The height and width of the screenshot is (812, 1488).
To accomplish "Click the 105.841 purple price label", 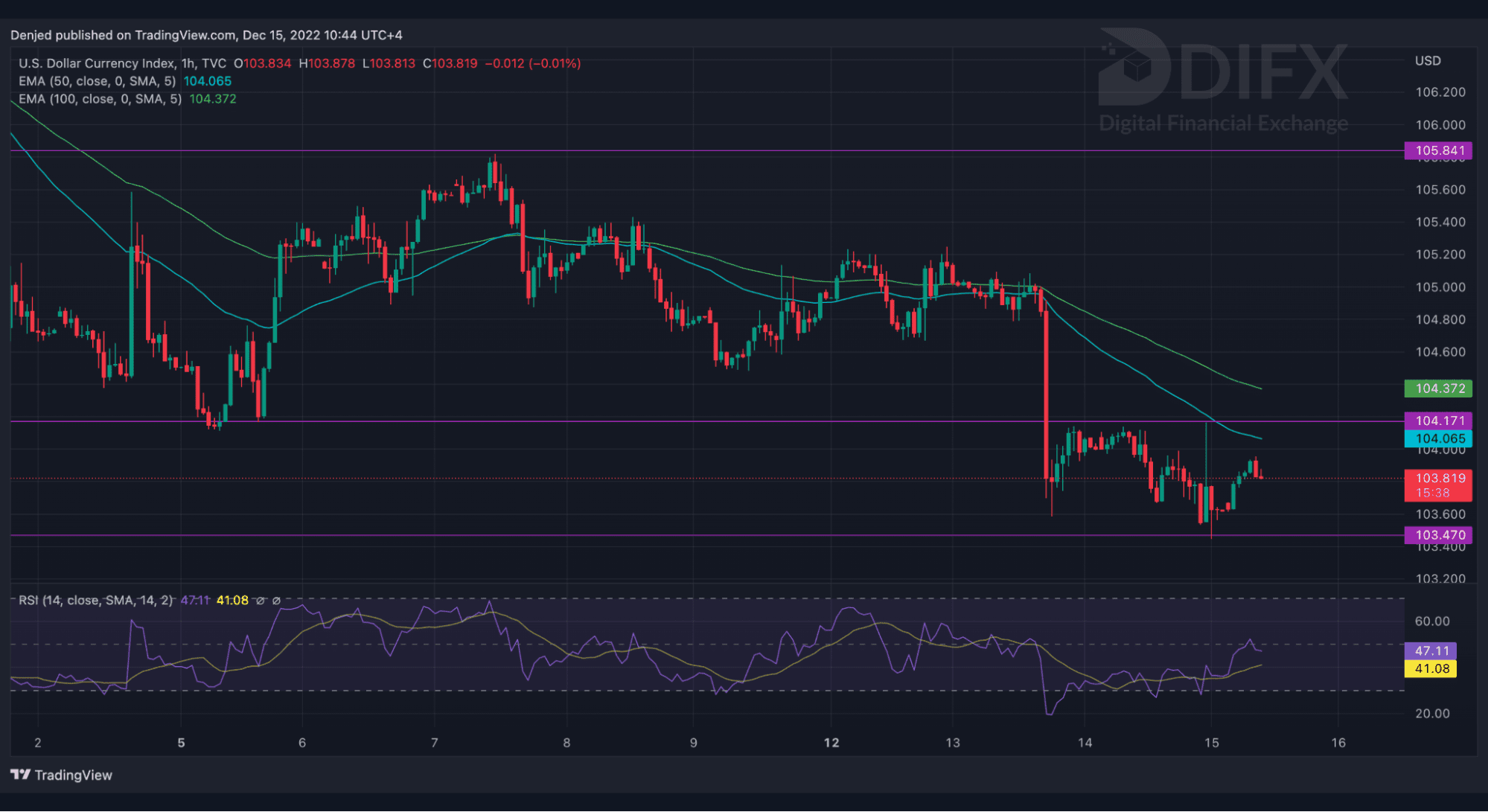I will click(x=1438, y=150).
